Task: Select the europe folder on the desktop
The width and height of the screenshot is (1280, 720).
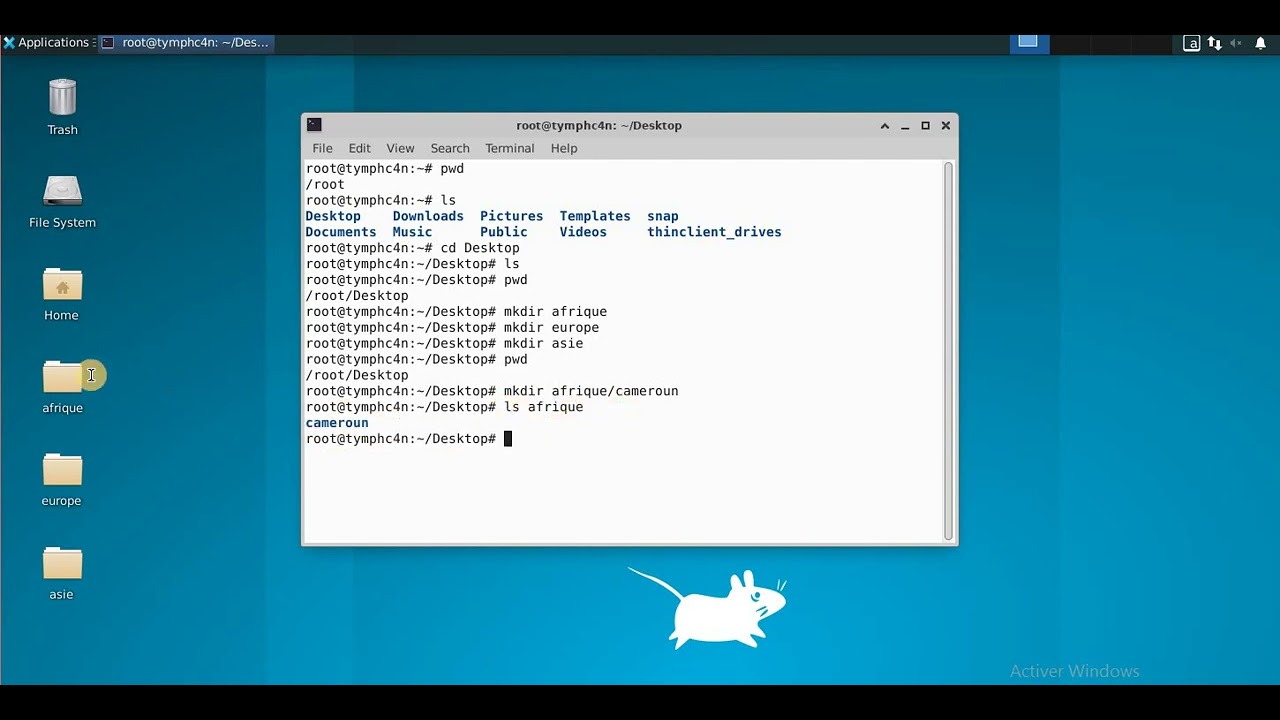Action: (x=62, y=480)
